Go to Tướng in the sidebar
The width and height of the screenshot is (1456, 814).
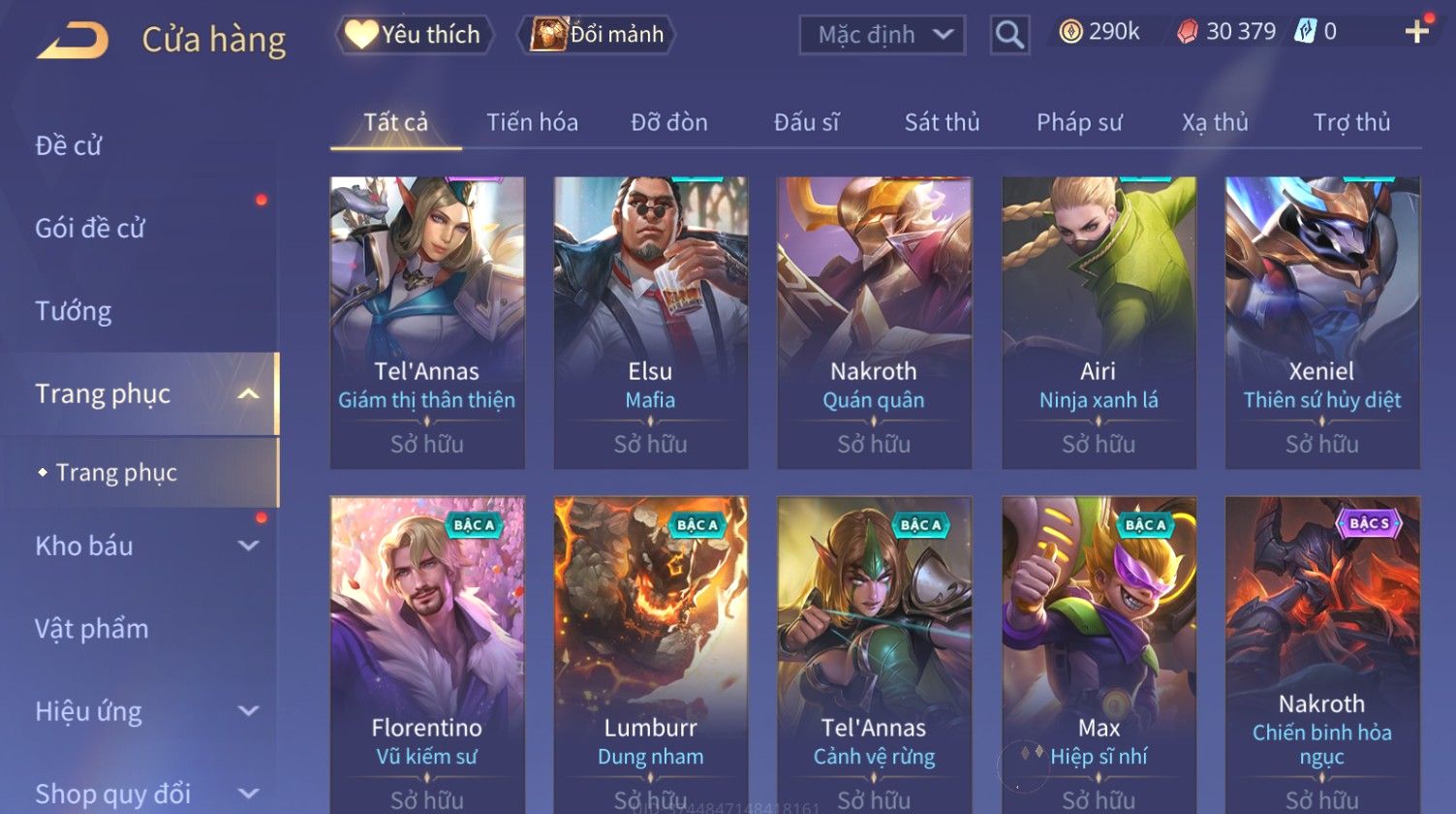(x=74, y=311)
